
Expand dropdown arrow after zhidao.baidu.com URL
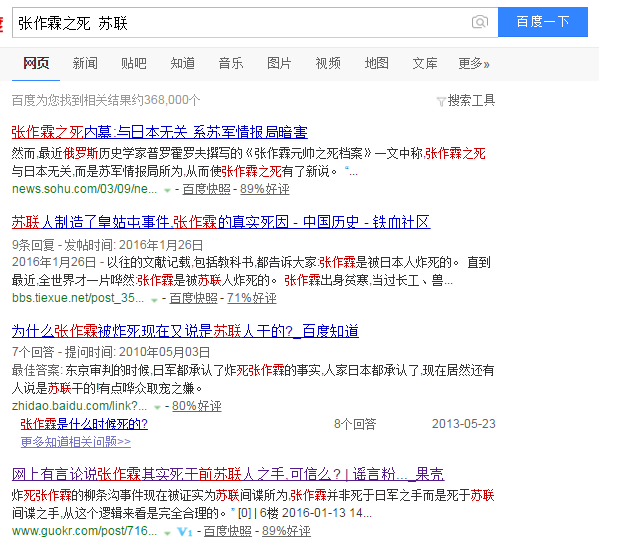(158, 407)
